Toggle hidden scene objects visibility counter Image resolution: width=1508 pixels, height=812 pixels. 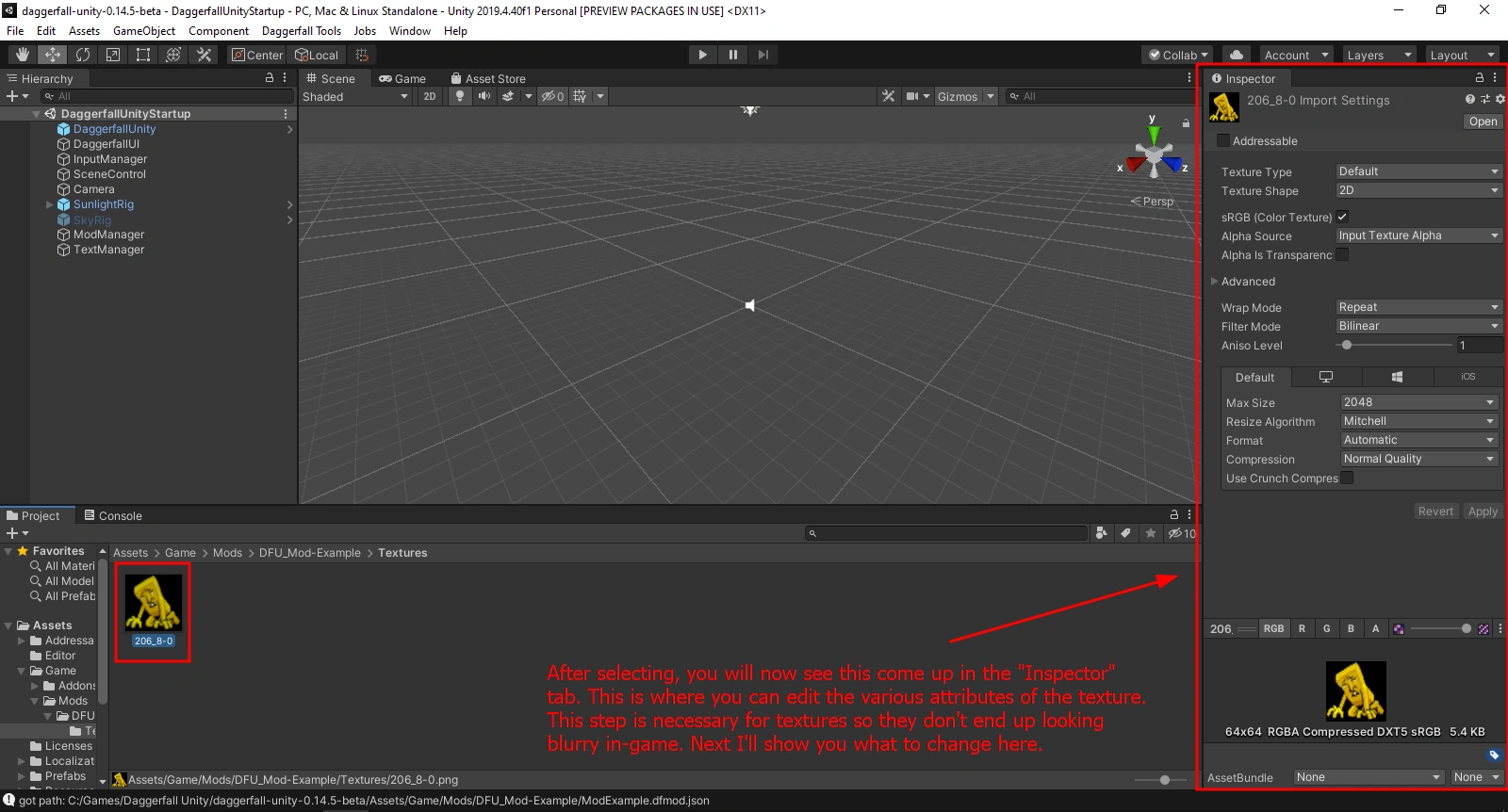point(552,96)
